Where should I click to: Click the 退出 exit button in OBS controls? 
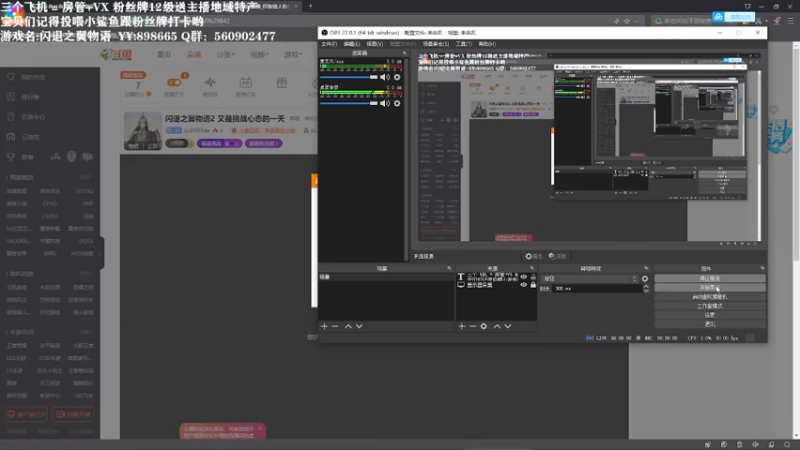coord(710,324)
